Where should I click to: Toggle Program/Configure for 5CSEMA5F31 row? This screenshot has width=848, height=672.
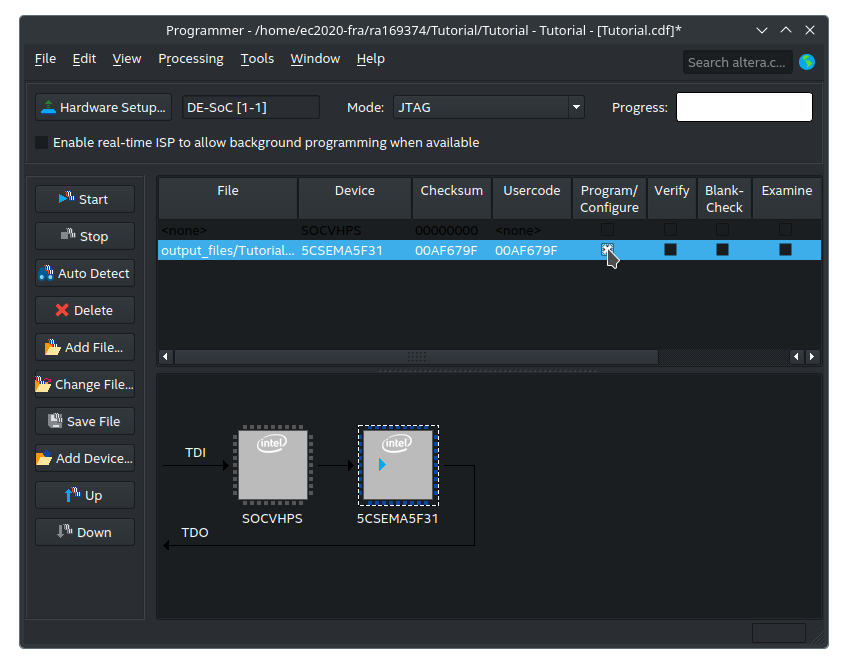[607, 249]
